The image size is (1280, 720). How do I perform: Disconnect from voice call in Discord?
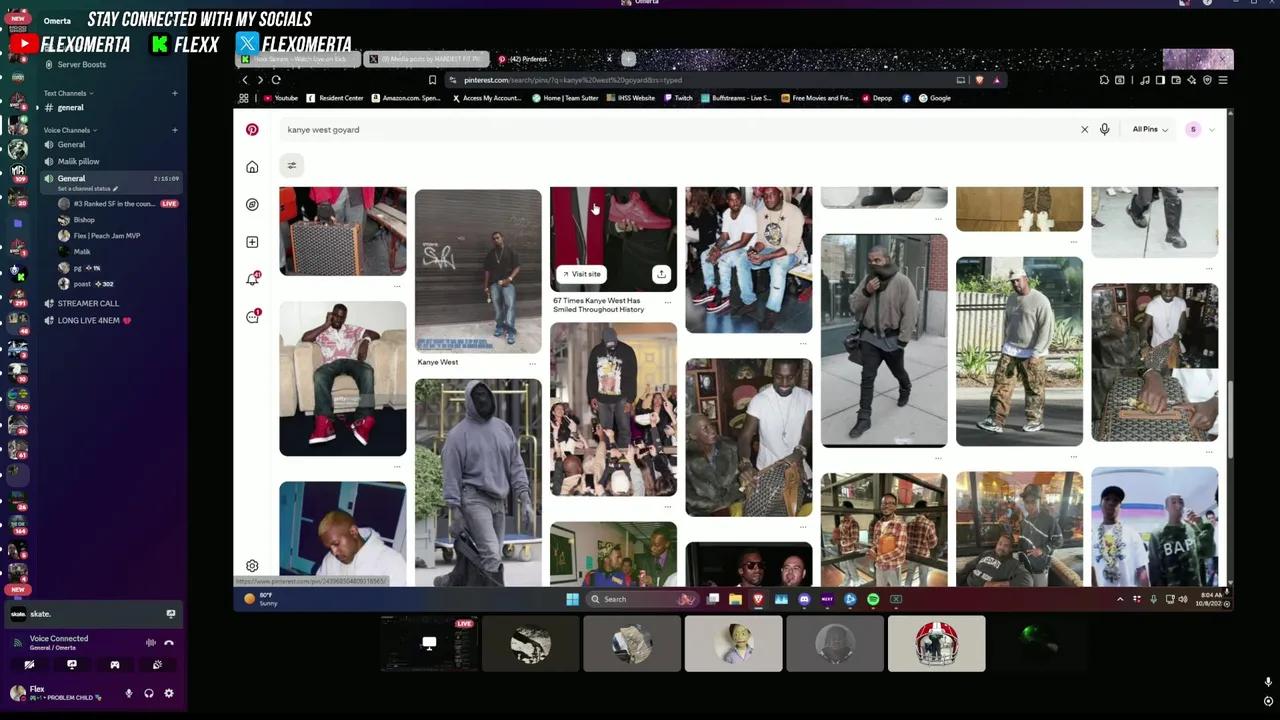click(x=169, y=643)
